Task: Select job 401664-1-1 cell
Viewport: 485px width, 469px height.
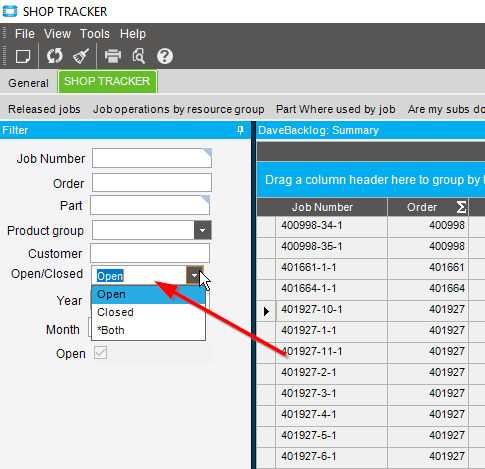Action: (331, 289)
